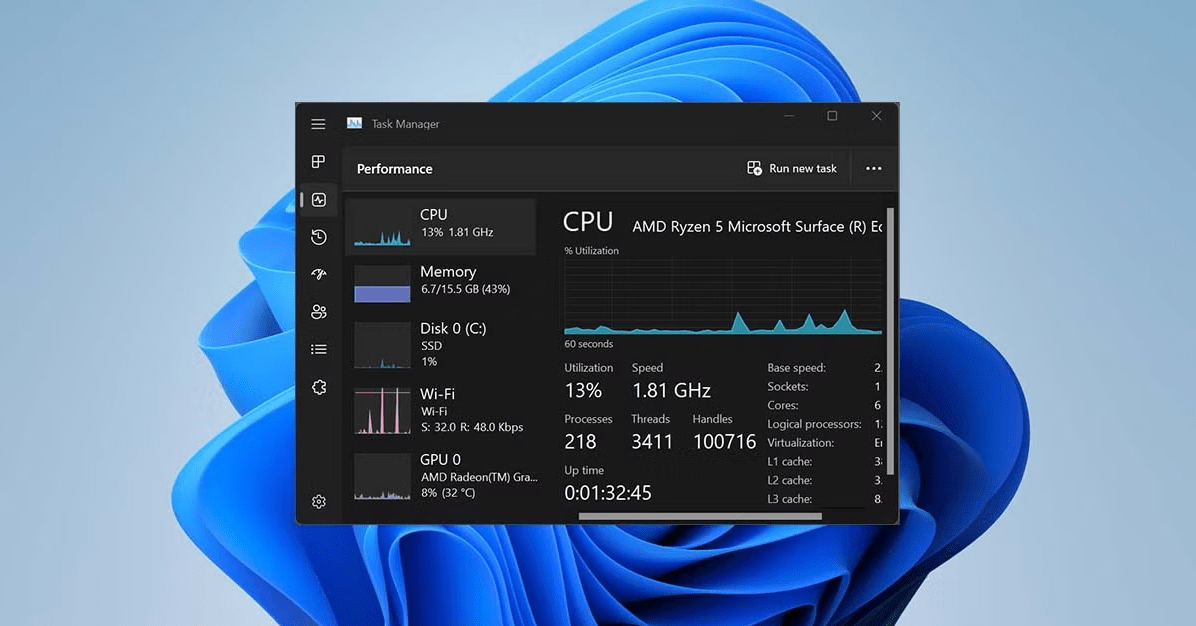The width and height of the screenshot is (1196, 626).
Task: Click the Performance page heading
Action: (x=394, y=169)
